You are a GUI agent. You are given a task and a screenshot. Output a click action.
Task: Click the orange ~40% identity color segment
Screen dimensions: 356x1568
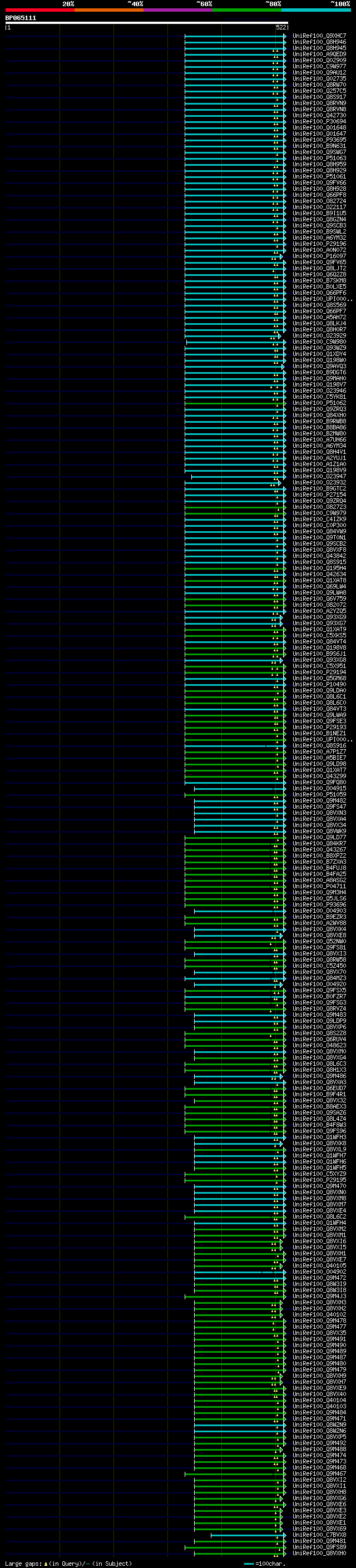109,10
